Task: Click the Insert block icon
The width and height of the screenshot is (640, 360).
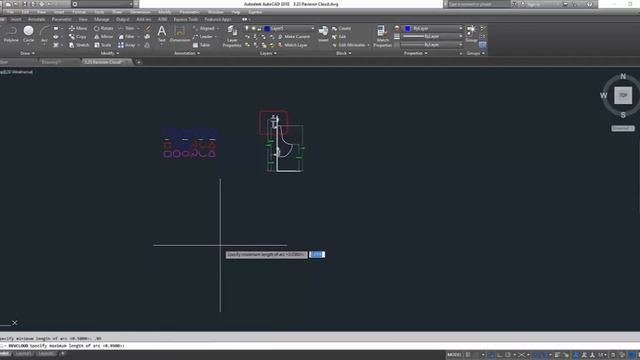Action: 323,34
